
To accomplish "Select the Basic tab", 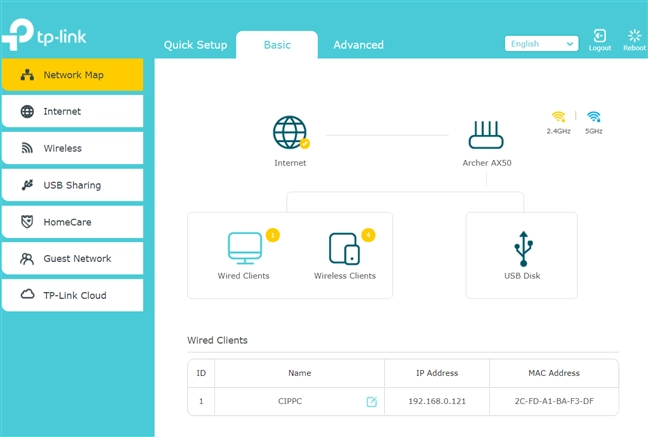I will pyautogui.click(x=277, y=45).
